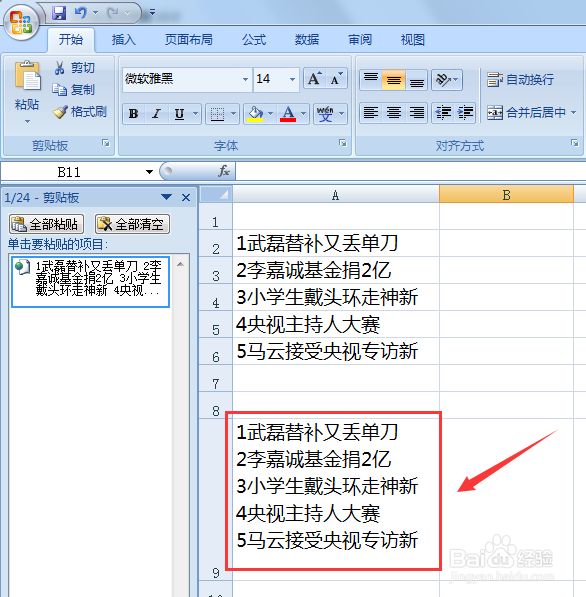Screen dimensions: 586x597
Task: Open the 数据 tab
Action: tap(307, 40)
